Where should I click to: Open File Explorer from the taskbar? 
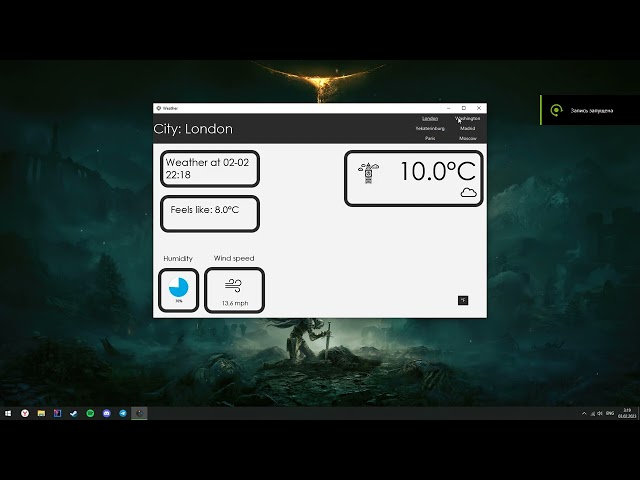coord(41,413)
